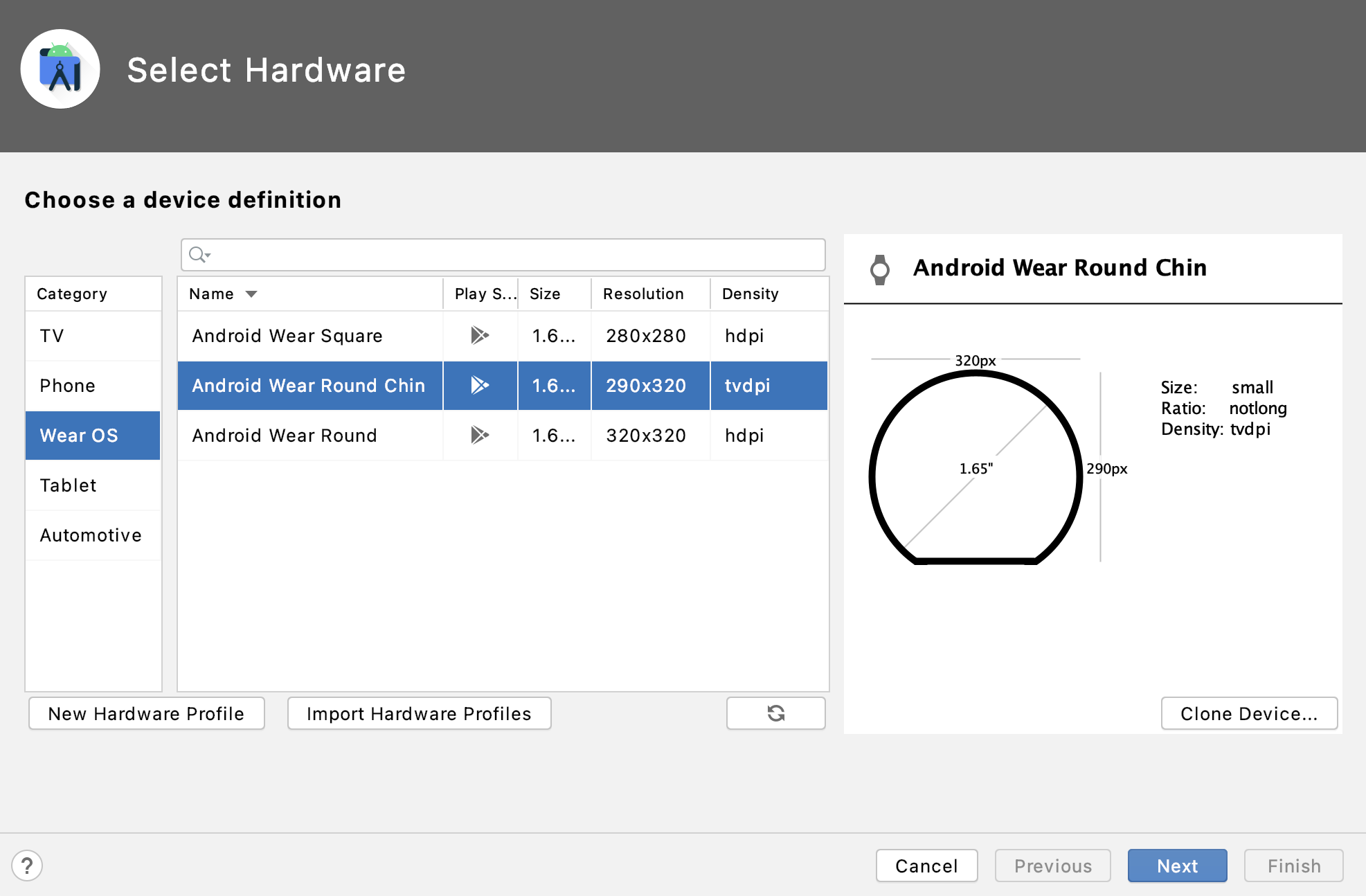Select the Automotive category
Image resolution: width=1366 pixels, height=896 pixels.
click(91, 535)
